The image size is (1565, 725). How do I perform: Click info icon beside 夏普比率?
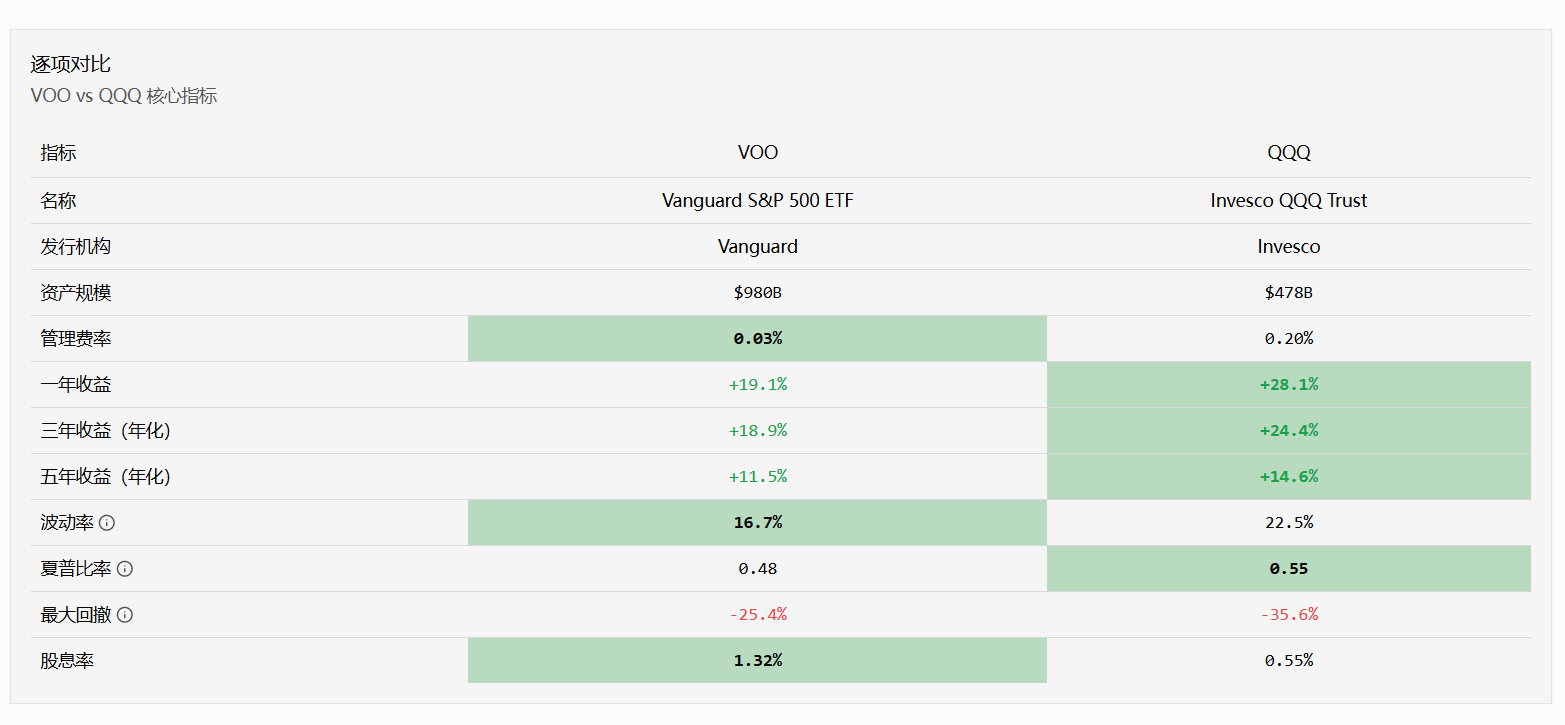click(x=125, y=569)
